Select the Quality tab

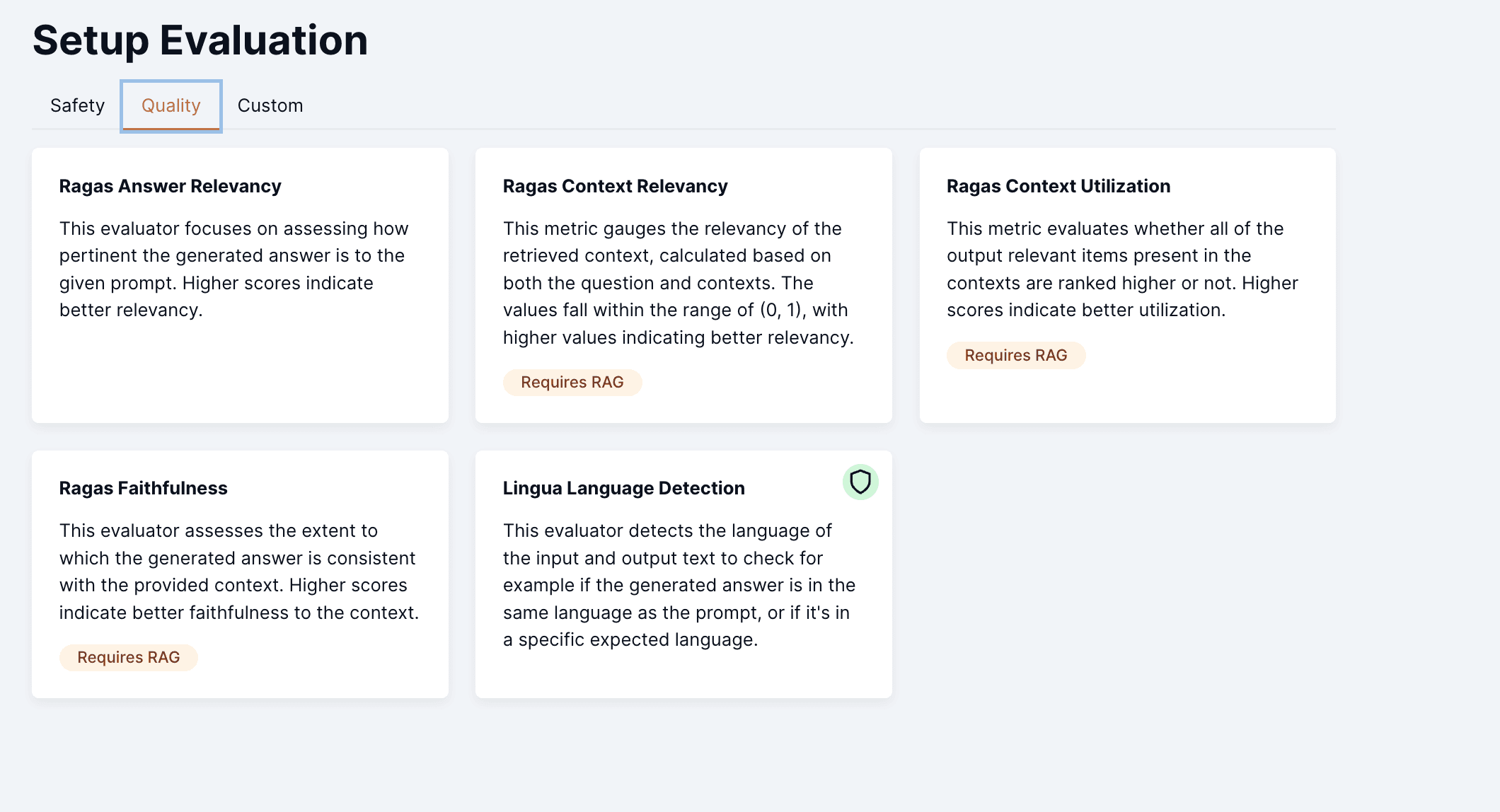point(171,105)
